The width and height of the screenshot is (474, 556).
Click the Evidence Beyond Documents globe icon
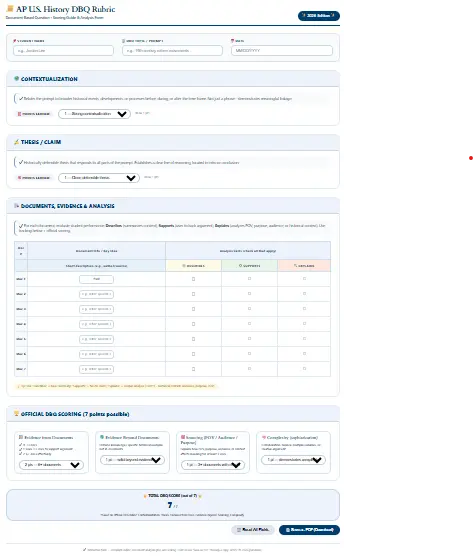tap(102, 437)
